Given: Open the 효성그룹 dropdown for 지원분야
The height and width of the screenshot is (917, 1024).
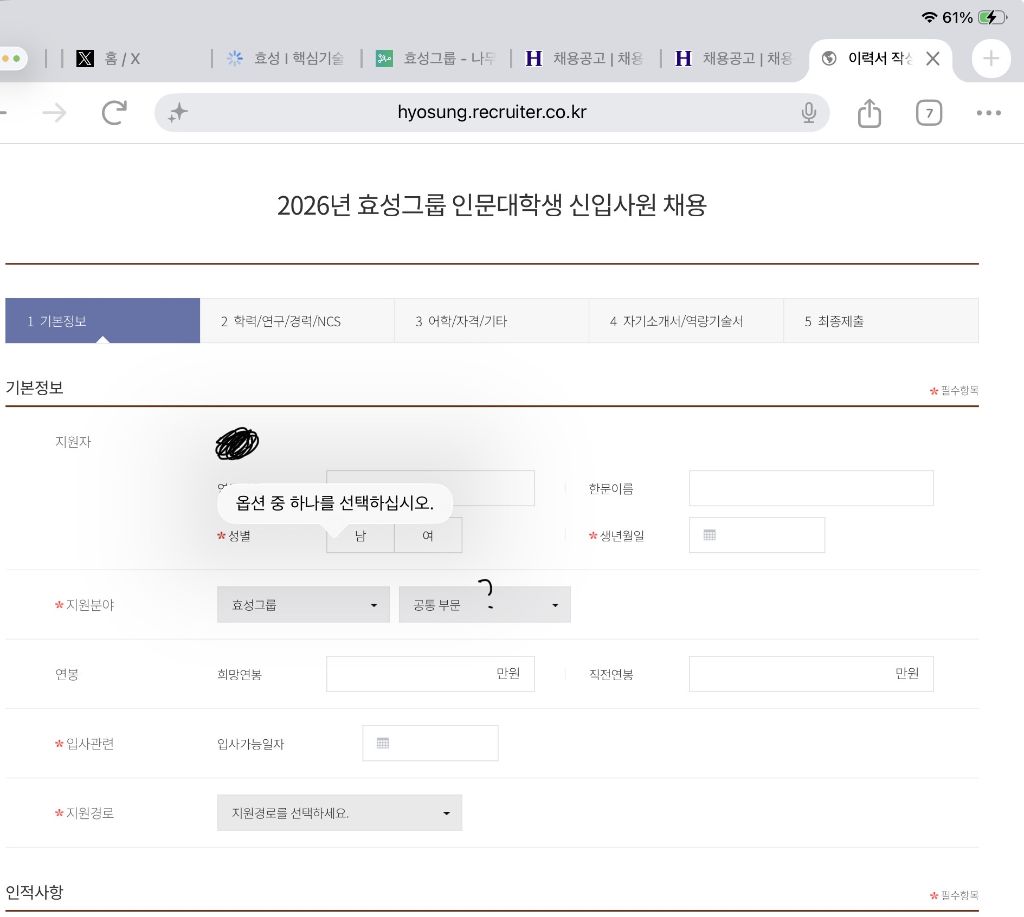Looking at the screenshot, I should click(x=303, y=605).
